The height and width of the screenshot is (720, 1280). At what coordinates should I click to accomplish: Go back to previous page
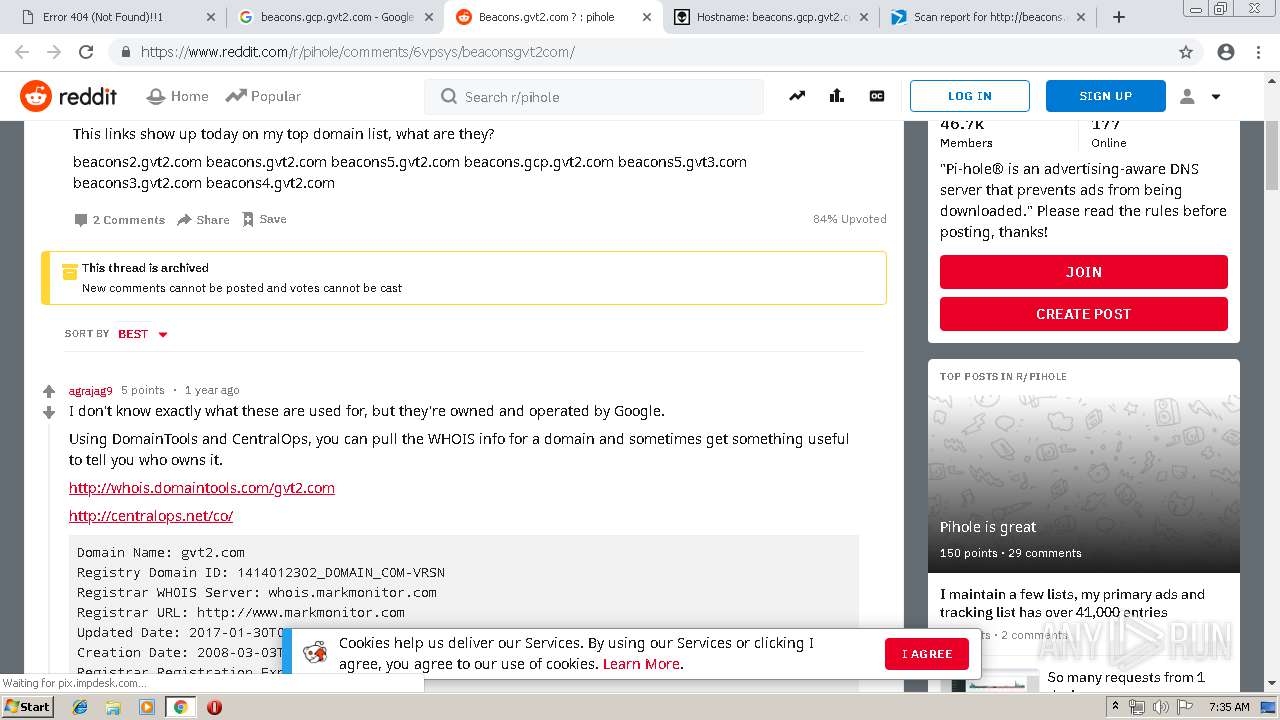click(x=22, y=52)
